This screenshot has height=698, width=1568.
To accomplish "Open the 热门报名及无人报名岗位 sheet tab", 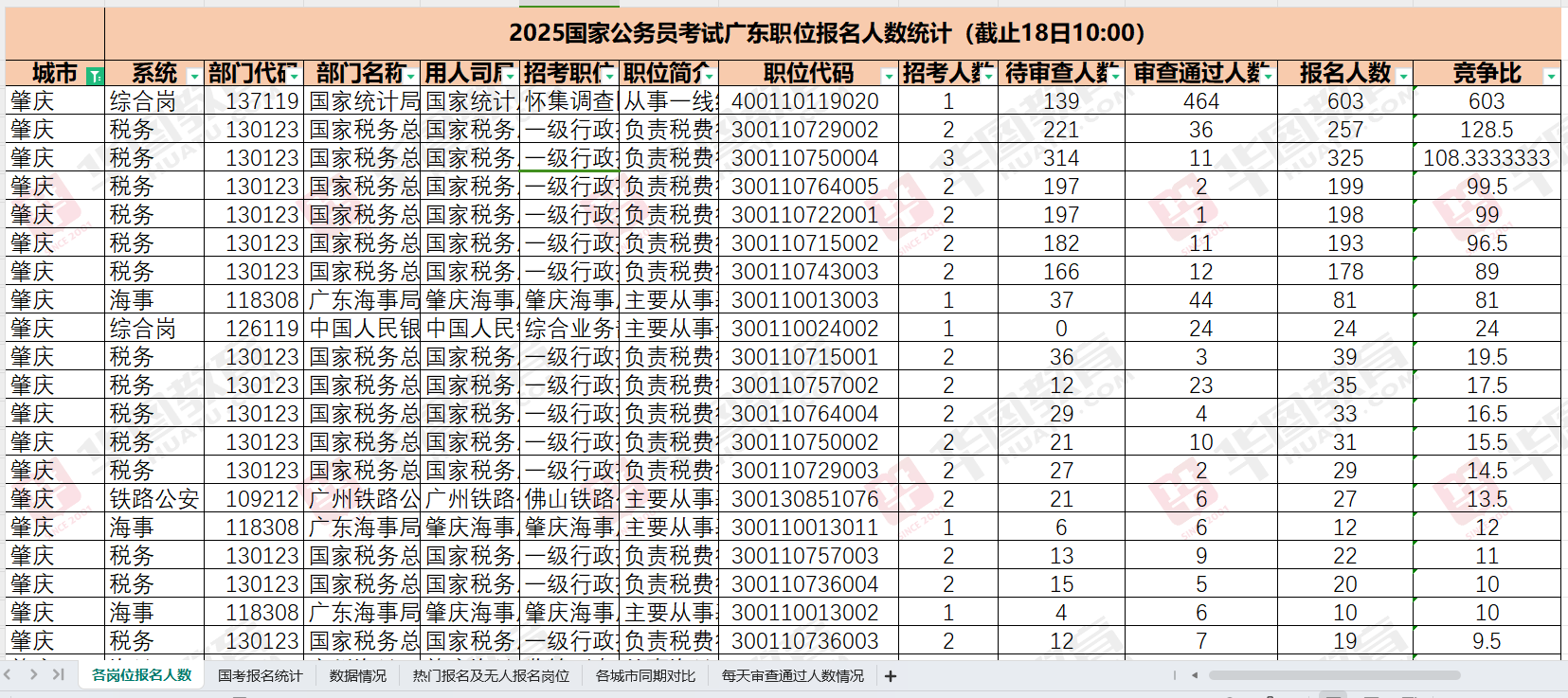I will point(491,676).
